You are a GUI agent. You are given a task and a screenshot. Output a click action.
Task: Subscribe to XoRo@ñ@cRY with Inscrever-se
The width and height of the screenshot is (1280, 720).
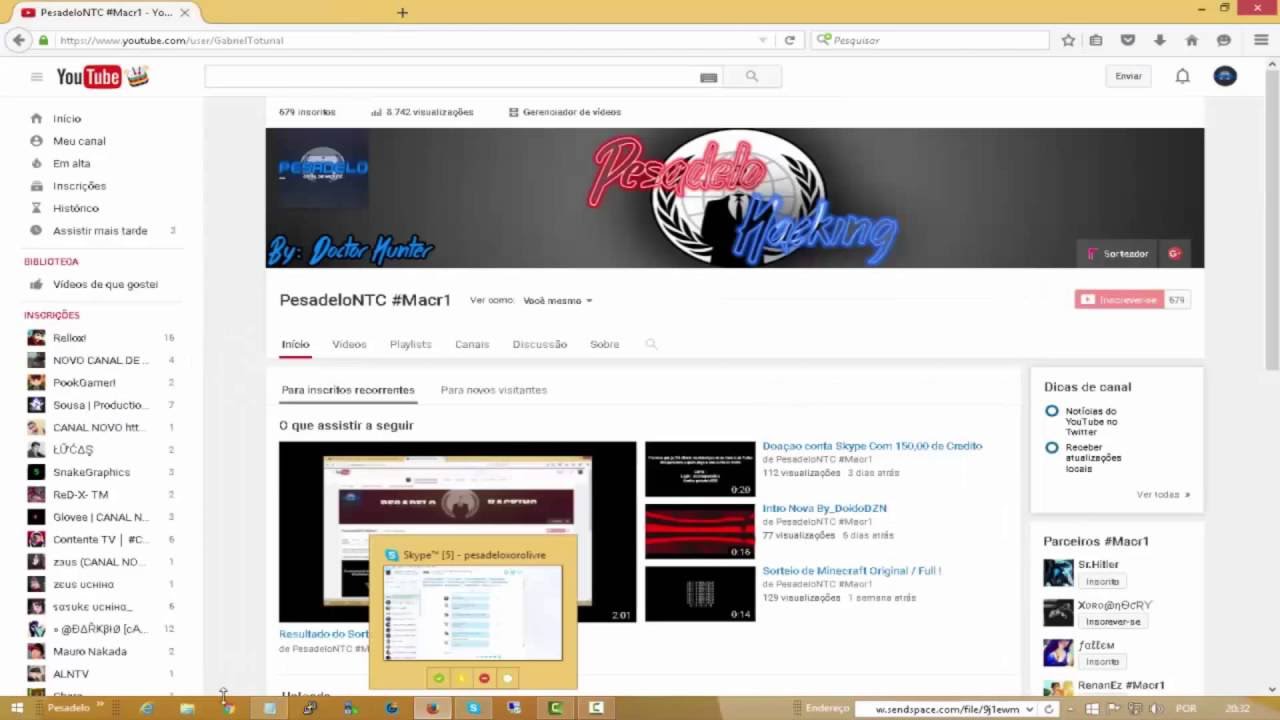pyautogui.click(x=1112, y=622)
